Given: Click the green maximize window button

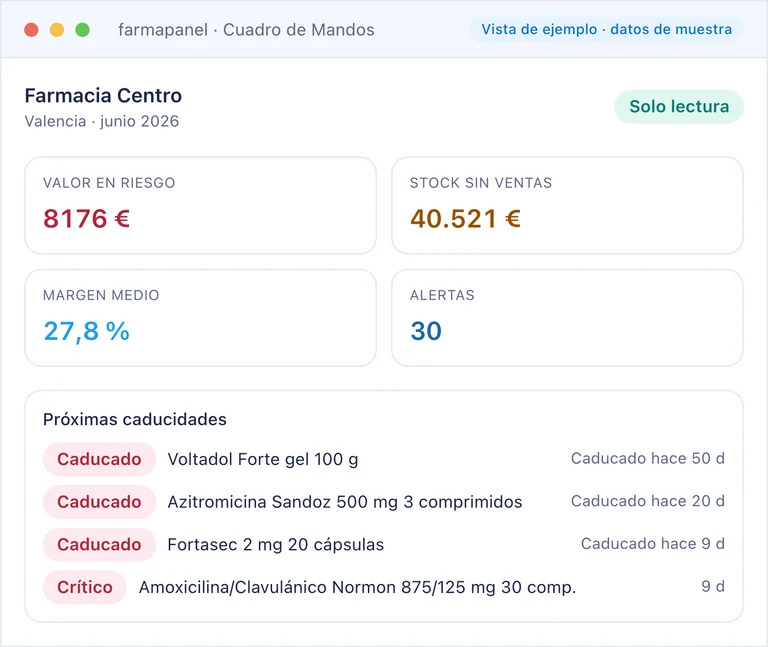Looking at the screenshot, I should pyautogui.click(x=82, y=30).
